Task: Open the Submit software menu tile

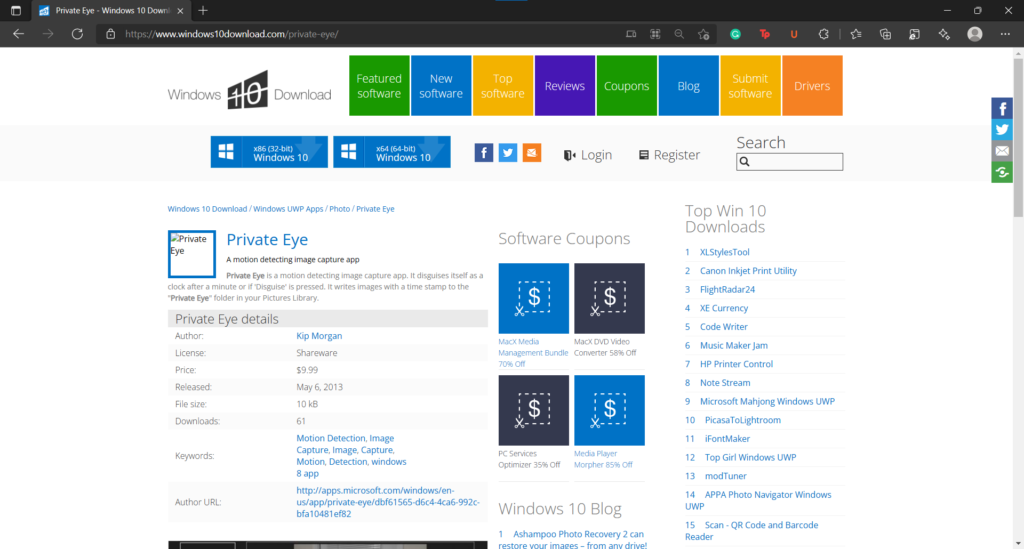Action: [750, 86]
